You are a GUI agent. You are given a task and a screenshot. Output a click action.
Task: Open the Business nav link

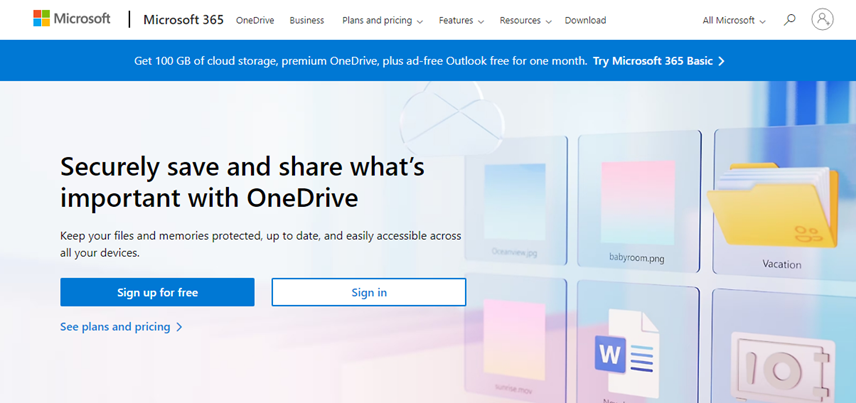[307, 20]
